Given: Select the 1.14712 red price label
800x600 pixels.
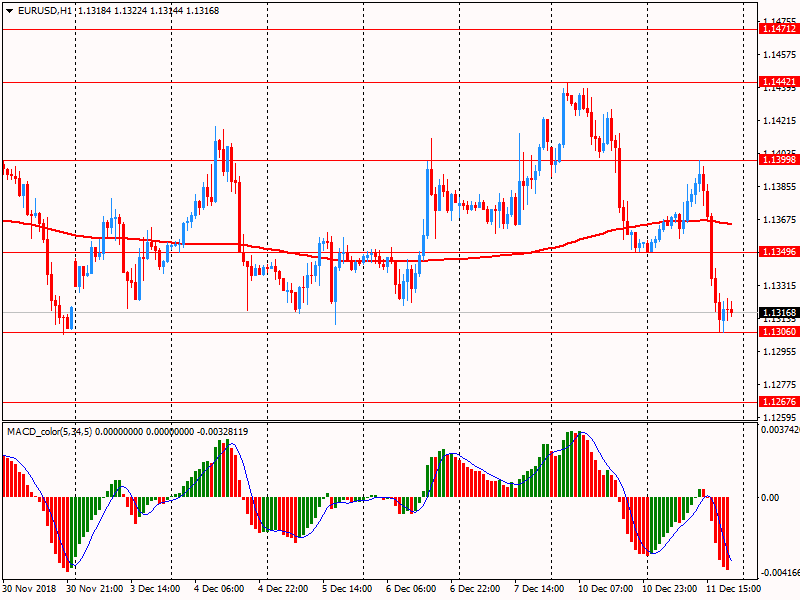Looking at the screenshot, I should coord(778,29).
